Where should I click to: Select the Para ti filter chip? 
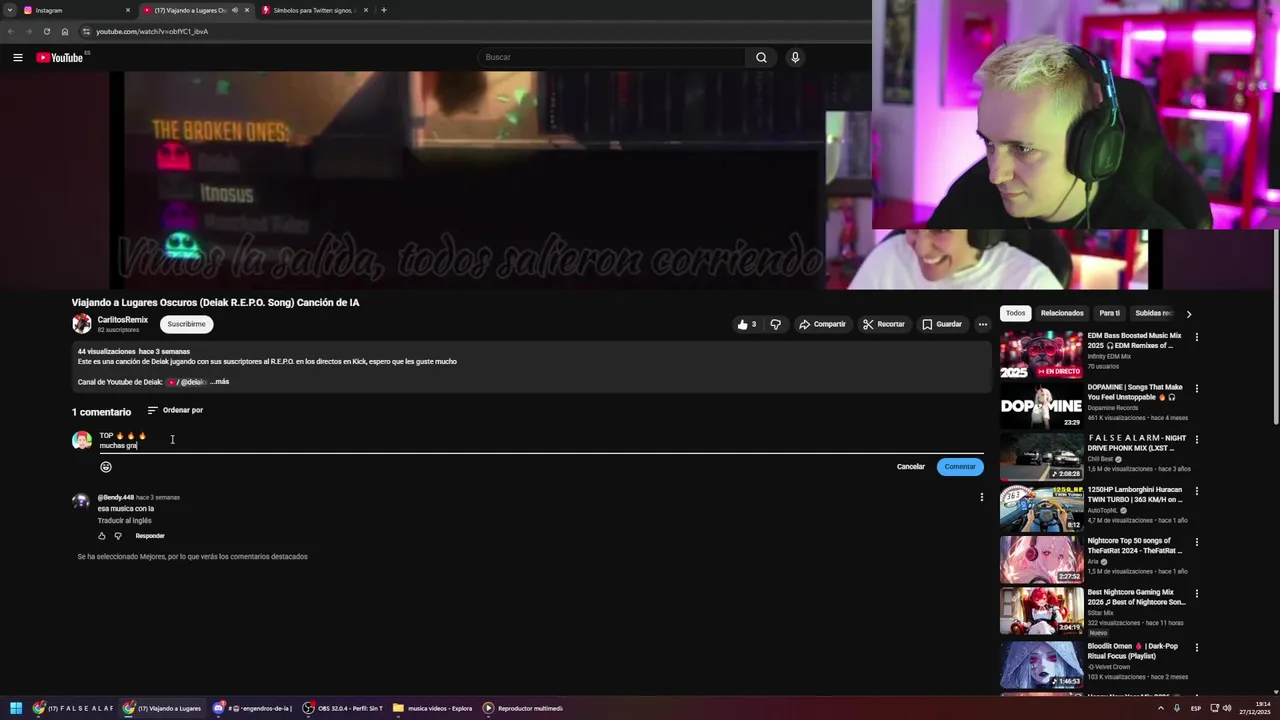[1109, 313]
